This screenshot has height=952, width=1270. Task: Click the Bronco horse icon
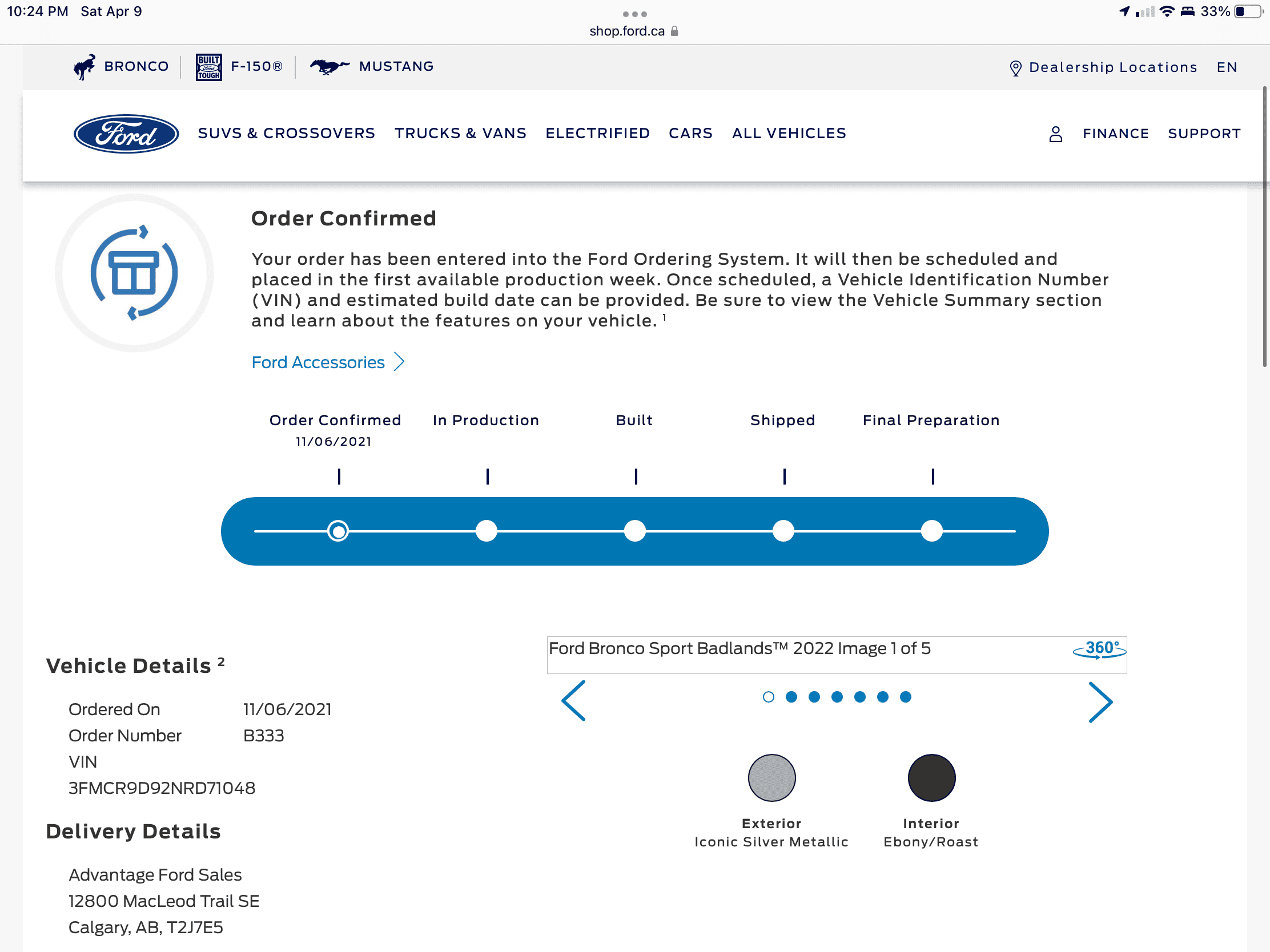tap(85, 67)
